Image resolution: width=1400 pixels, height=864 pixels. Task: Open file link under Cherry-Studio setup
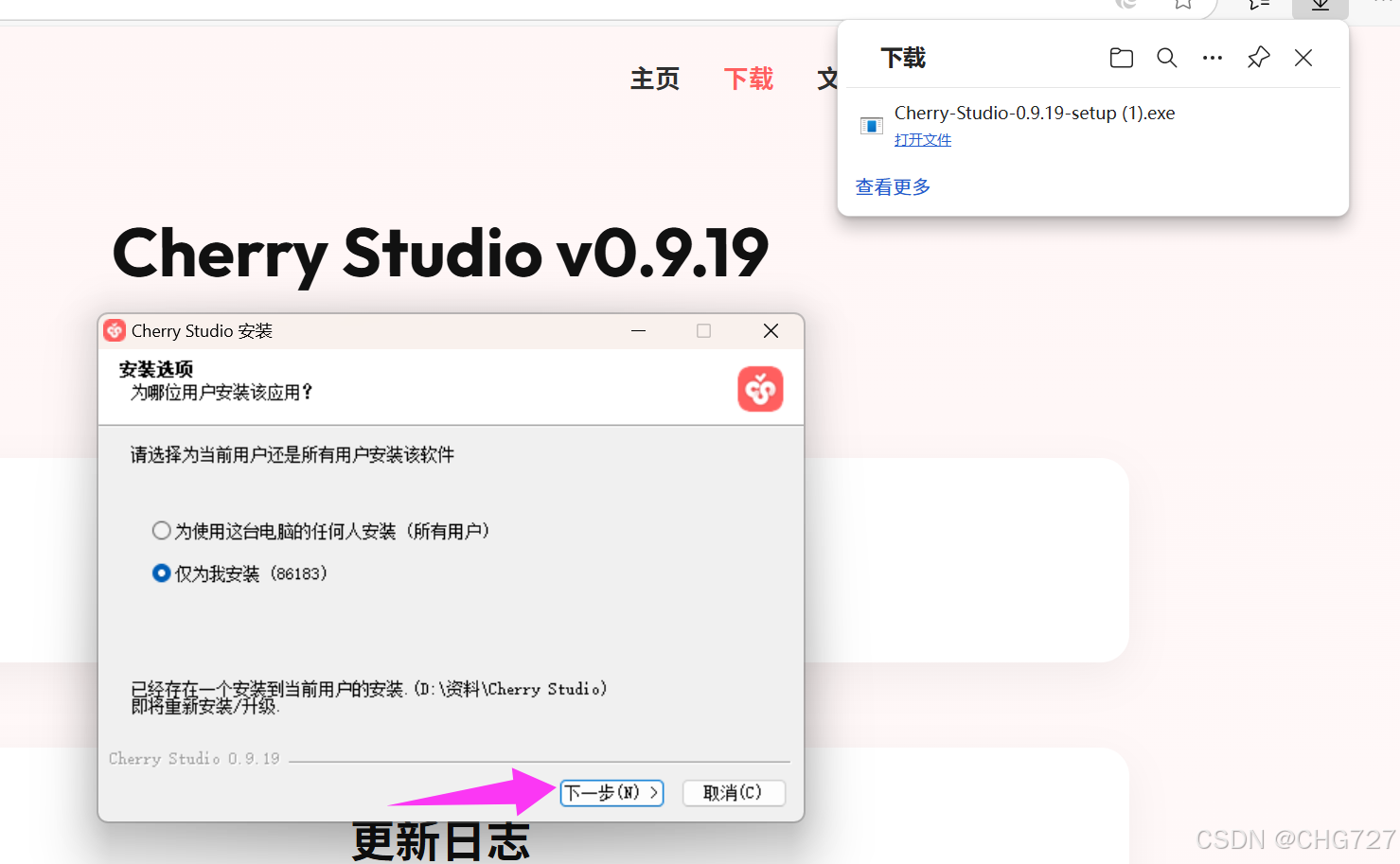(x=923, y=140)
